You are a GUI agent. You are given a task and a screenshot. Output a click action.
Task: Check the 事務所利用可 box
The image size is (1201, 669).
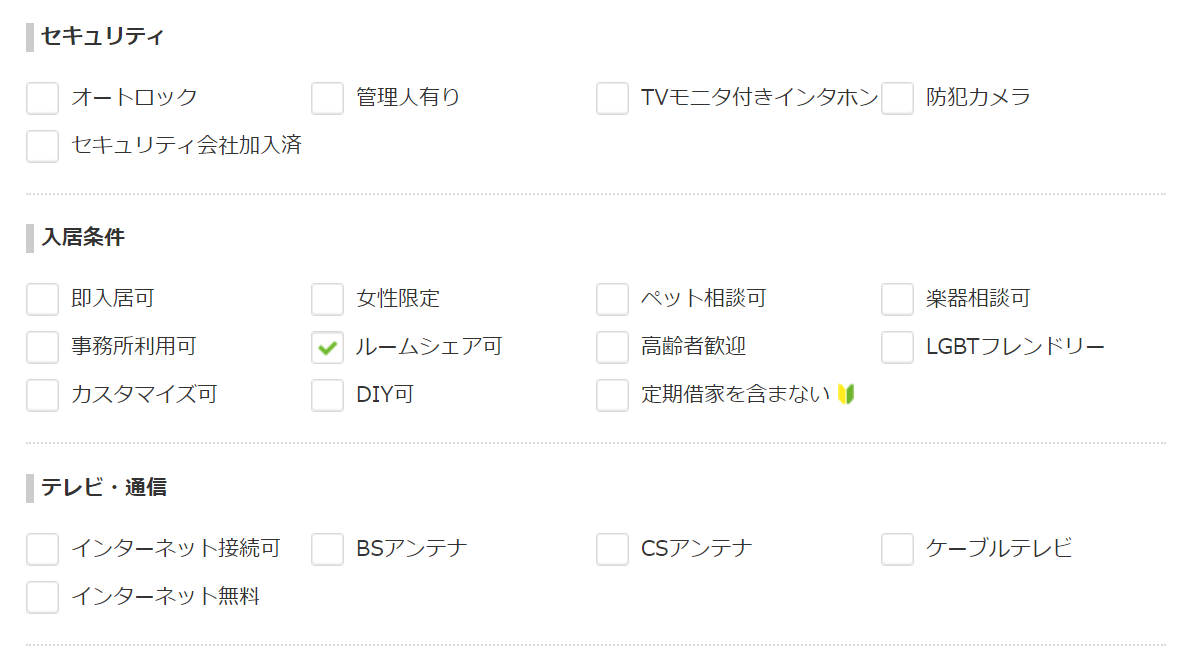tap(43, 347)
